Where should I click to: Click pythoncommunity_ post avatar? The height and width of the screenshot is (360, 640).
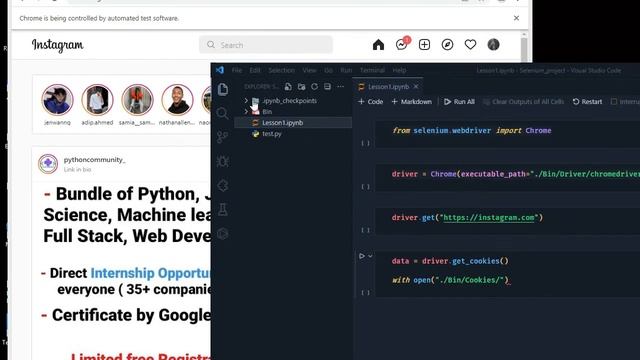click(48, 164)
